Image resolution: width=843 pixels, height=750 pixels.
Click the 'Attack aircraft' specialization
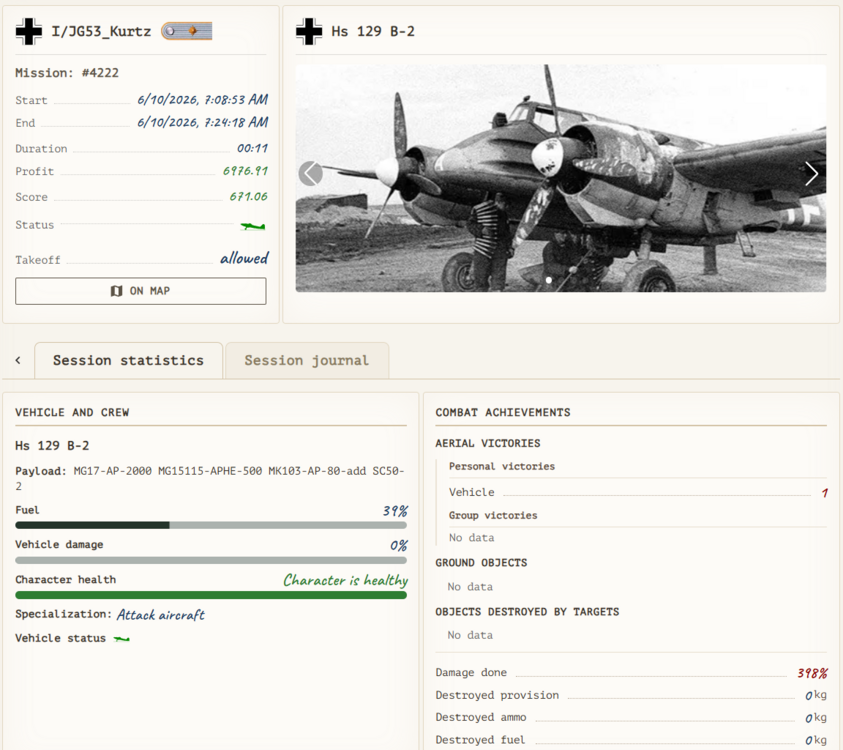(x=161, y=615)
